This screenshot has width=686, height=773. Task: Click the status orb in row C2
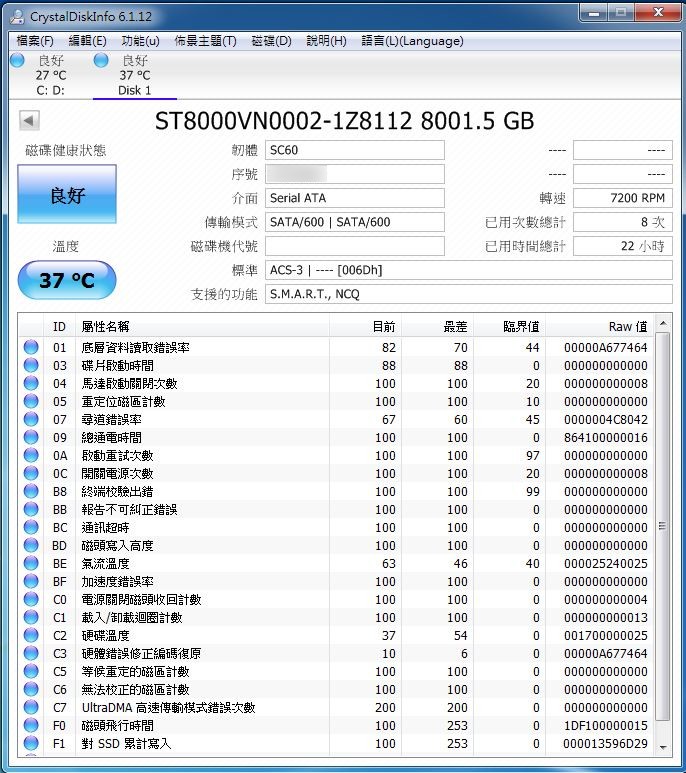[x=31, y=635]
